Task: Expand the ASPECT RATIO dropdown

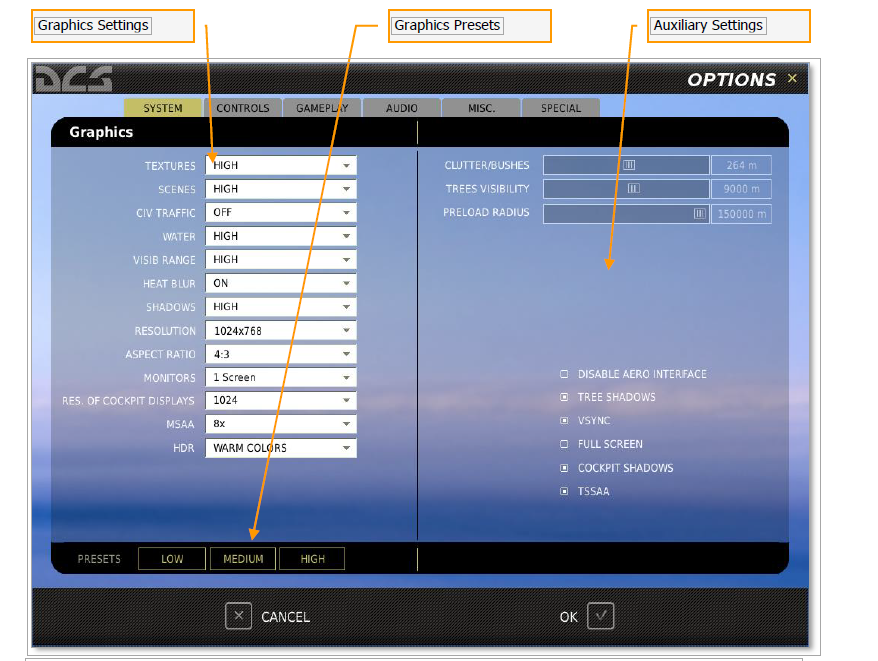Action: 281,354
